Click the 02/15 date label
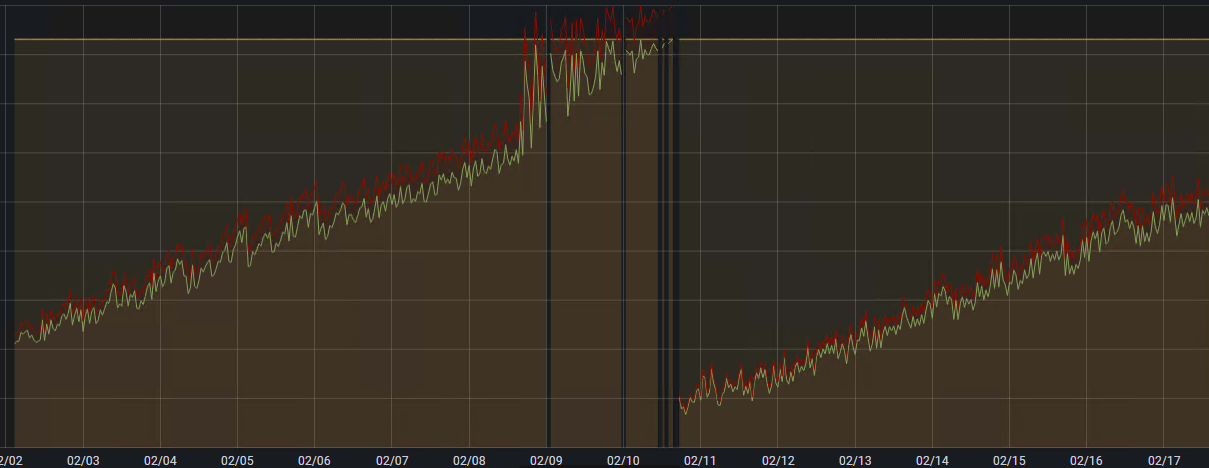Screen dimensions: 1209x468 (x=1009, y=460)
